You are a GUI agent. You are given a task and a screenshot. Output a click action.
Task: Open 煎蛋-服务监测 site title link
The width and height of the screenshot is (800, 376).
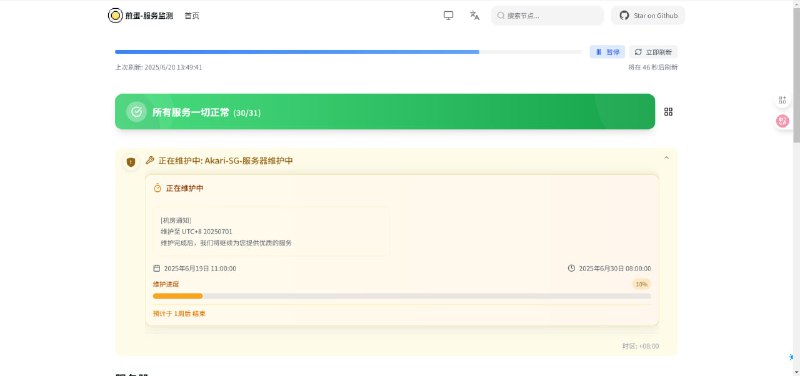(x=149, y=16)
